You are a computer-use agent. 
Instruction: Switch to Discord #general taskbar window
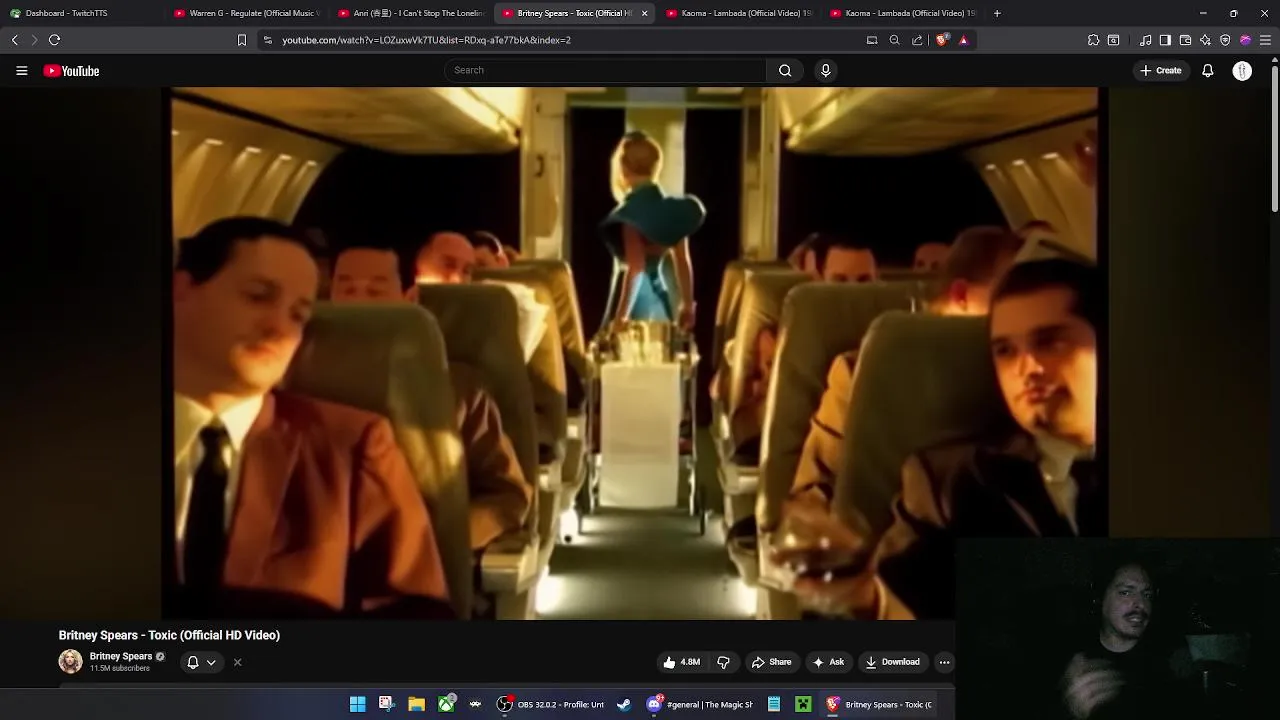700,704
